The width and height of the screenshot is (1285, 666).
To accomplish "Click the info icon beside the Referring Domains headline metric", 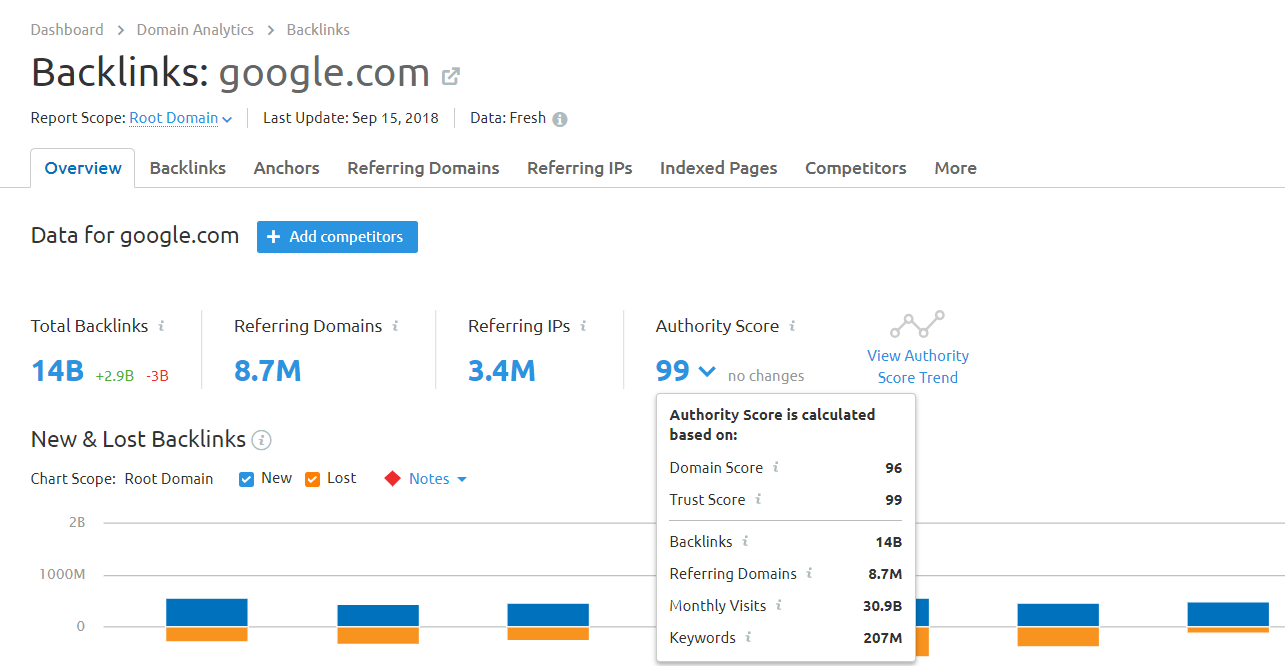I will [396, 326].
